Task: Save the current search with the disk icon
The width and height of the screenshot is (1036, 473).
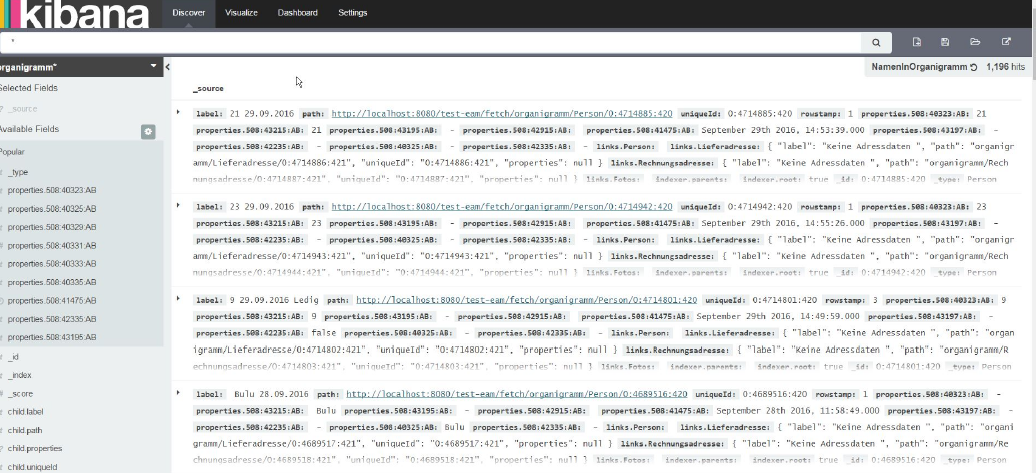Action: coord(945,42)
